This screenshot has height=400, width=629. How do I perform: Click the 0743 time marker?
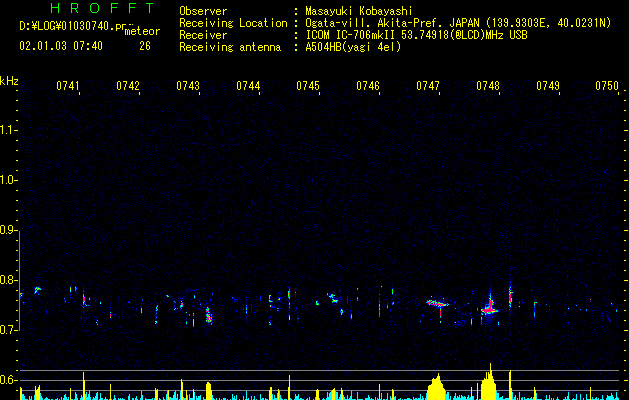click(188, 85)
